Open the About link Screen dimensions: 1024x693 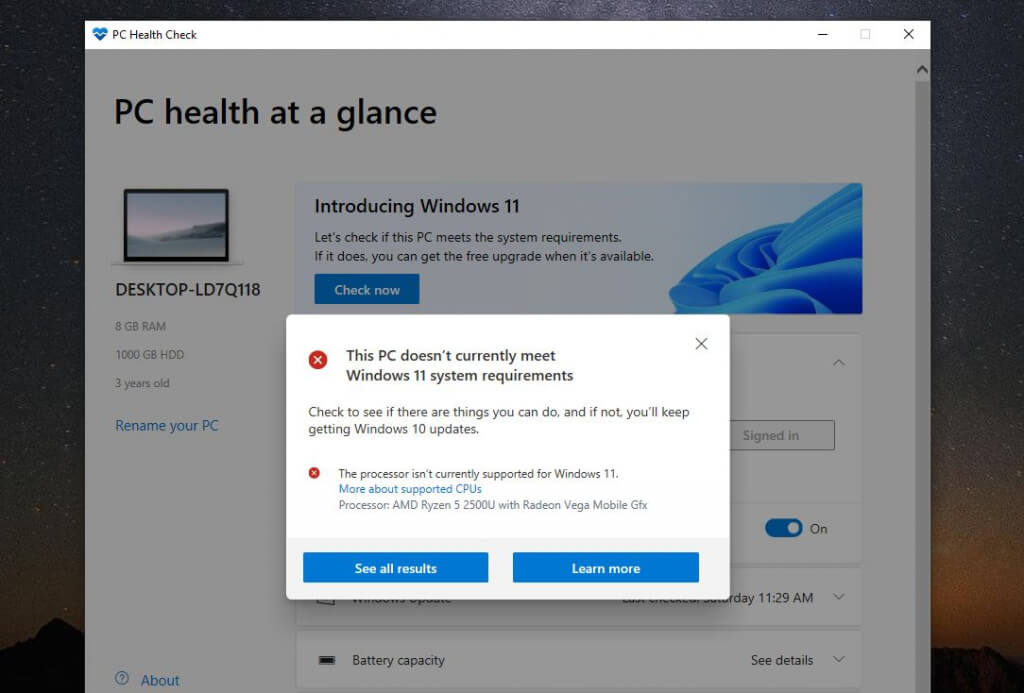pos(160,680)
